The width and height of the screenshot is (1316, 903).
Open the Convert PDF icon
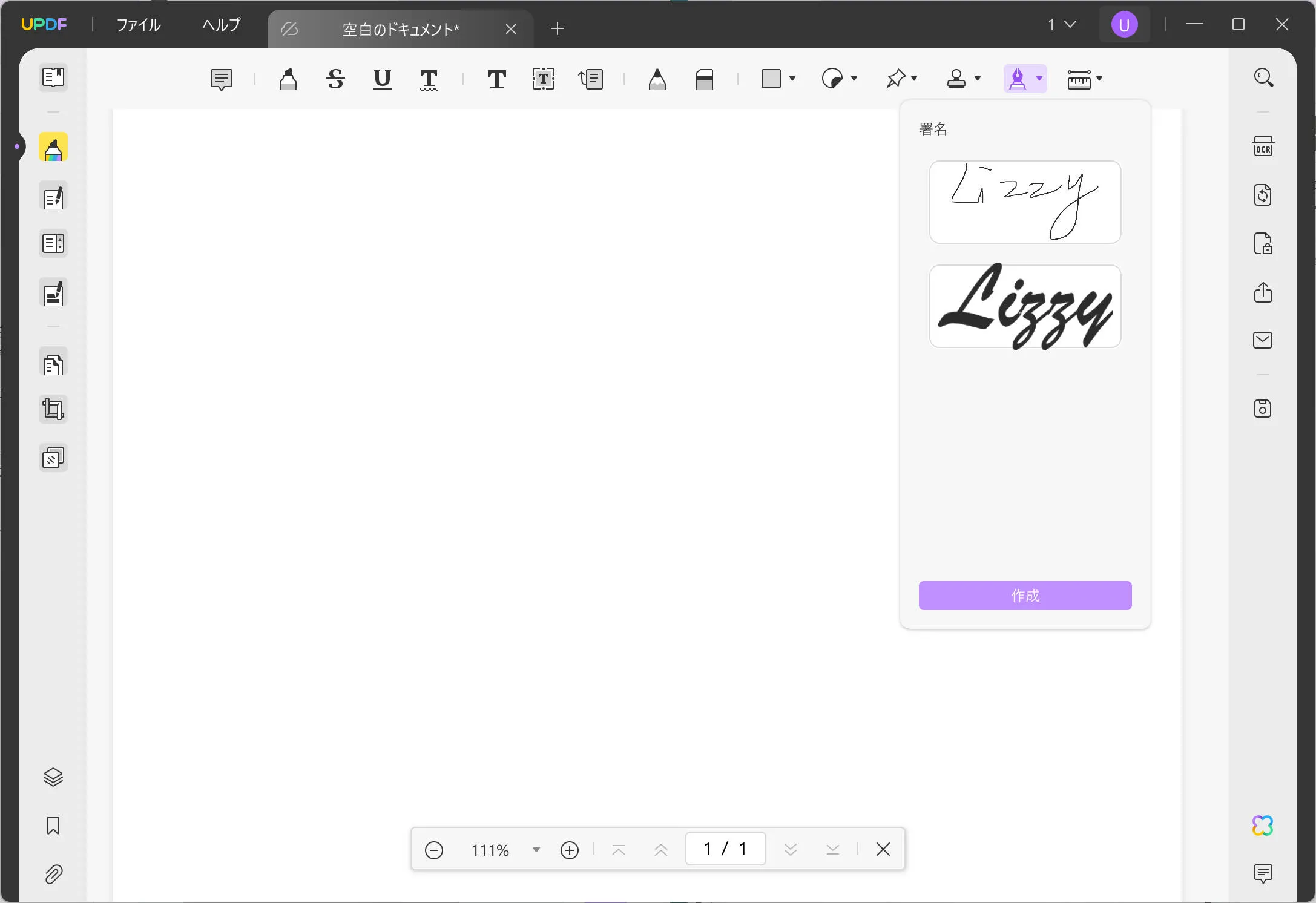pyautogui.click(x=1263, y=195)
